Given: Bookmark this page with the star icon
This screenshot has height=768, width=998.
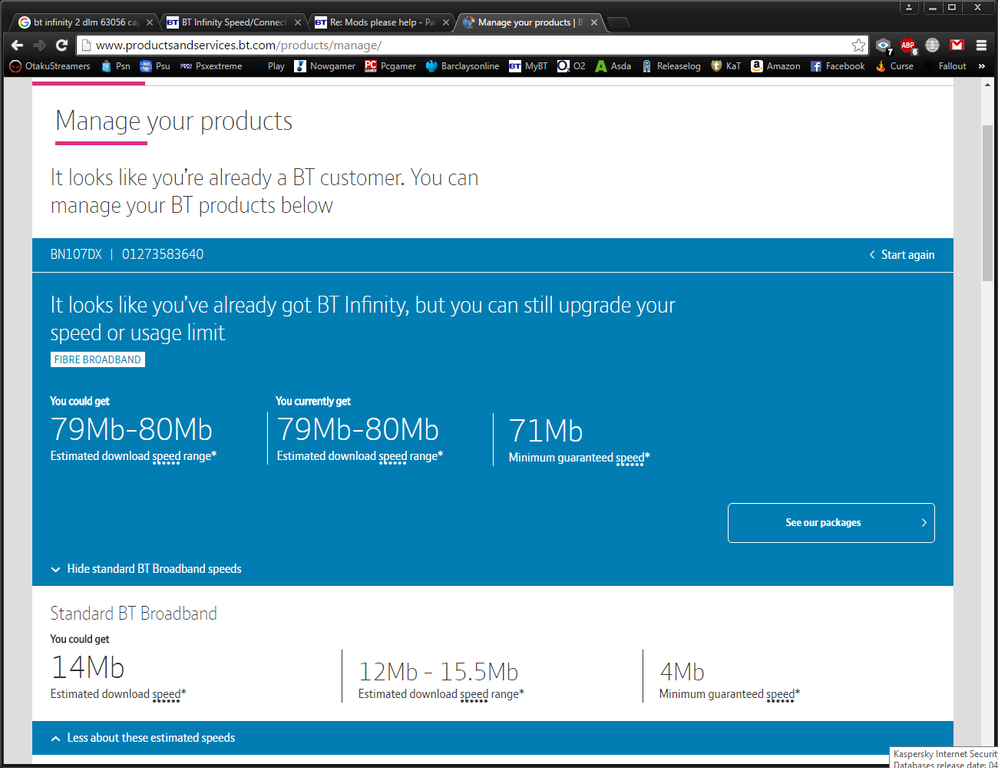Looking at the screenshot, I should click(859, 45).
